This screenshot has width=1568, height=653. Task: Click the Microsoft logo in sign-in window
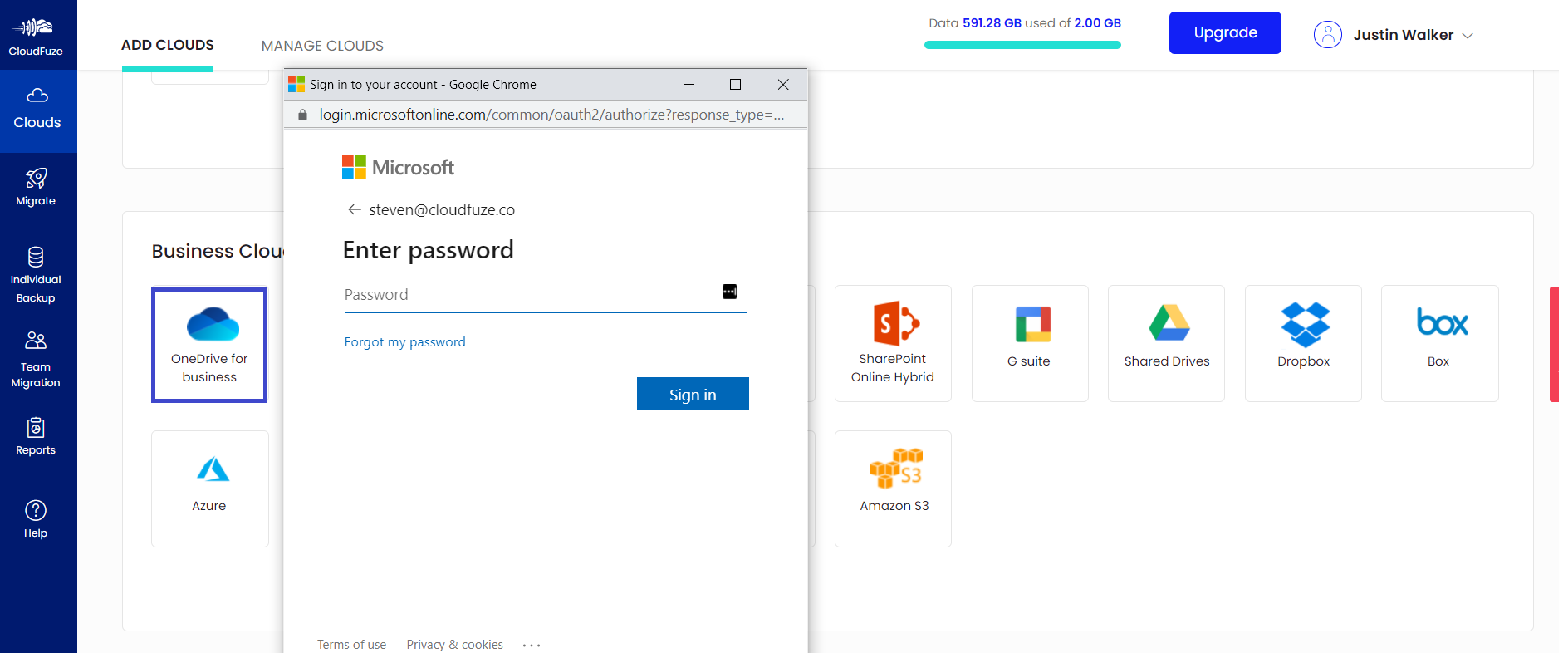[x=399, y=168]
